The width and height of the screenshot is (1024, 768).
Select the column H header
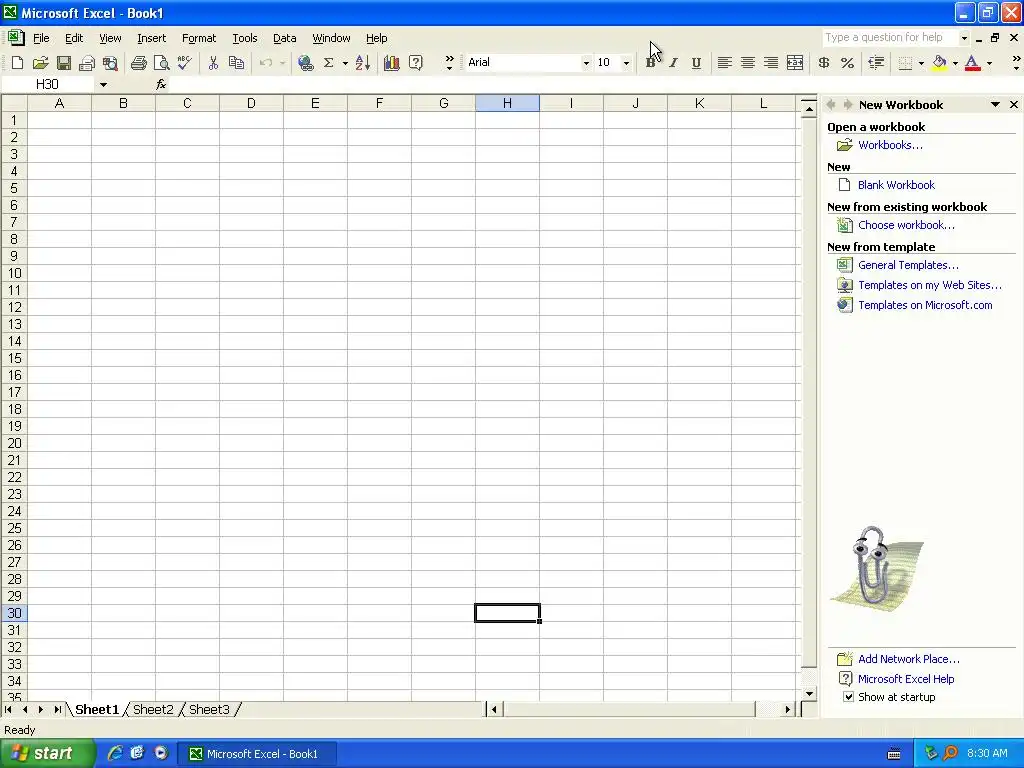pyautogui.click(x=507, y=103)
